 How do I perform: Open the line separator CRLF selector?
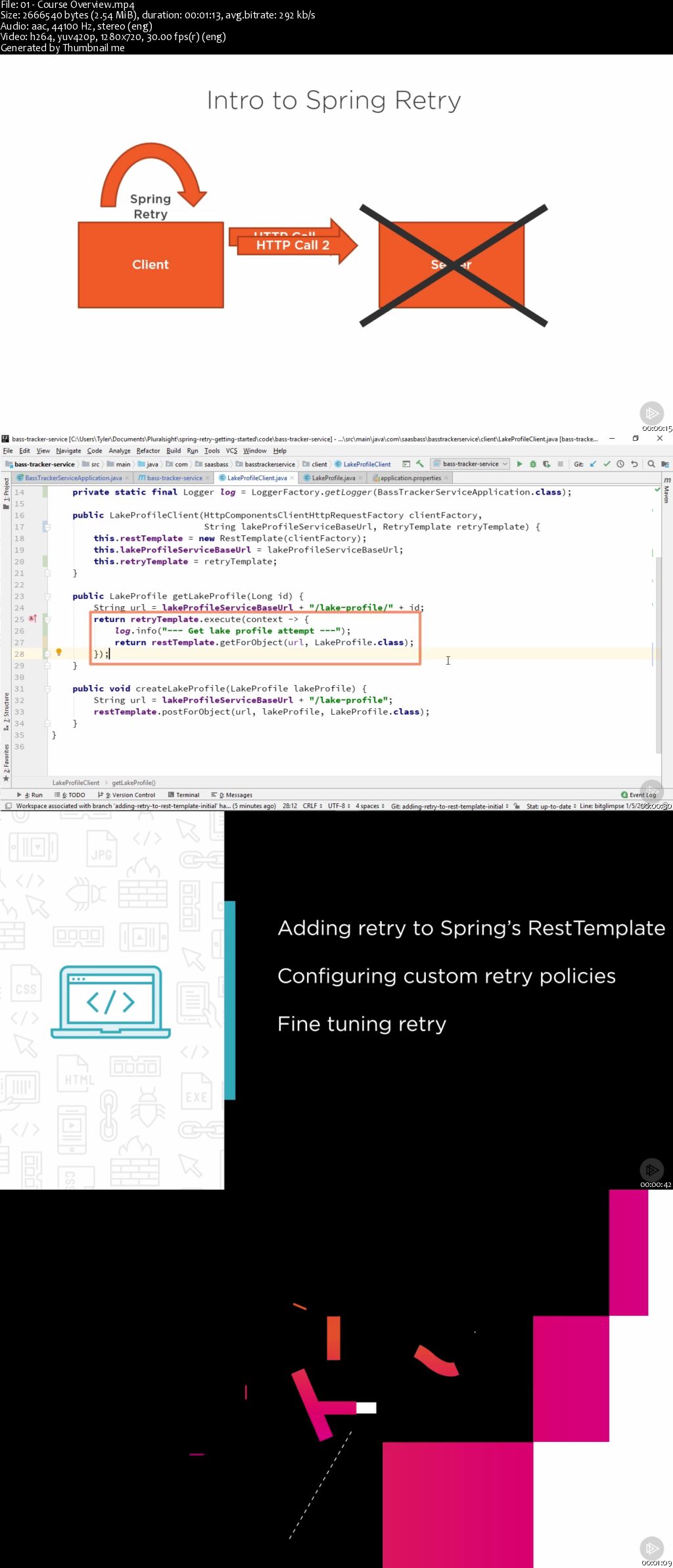point(312,806)
